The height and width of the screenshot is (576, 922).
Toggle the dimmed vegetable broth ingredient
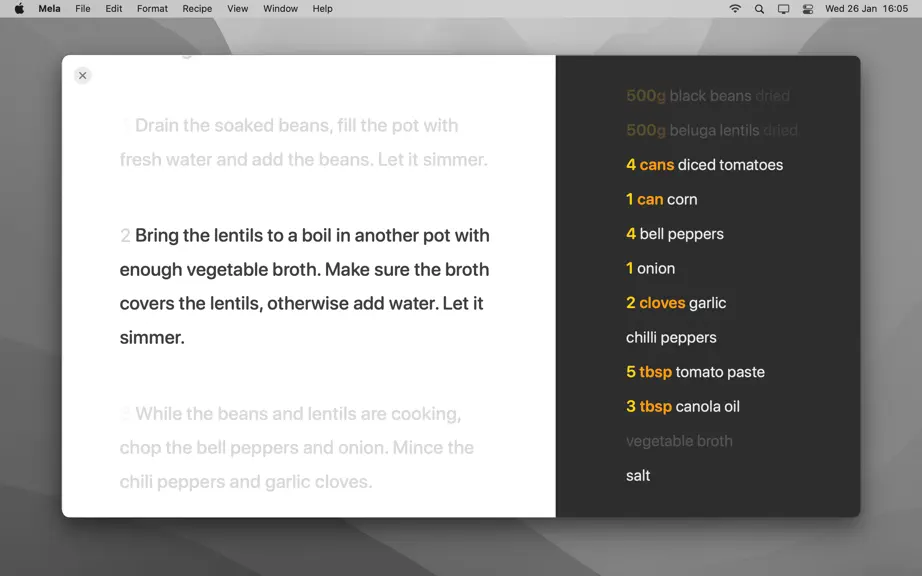[x=679, y=441]
